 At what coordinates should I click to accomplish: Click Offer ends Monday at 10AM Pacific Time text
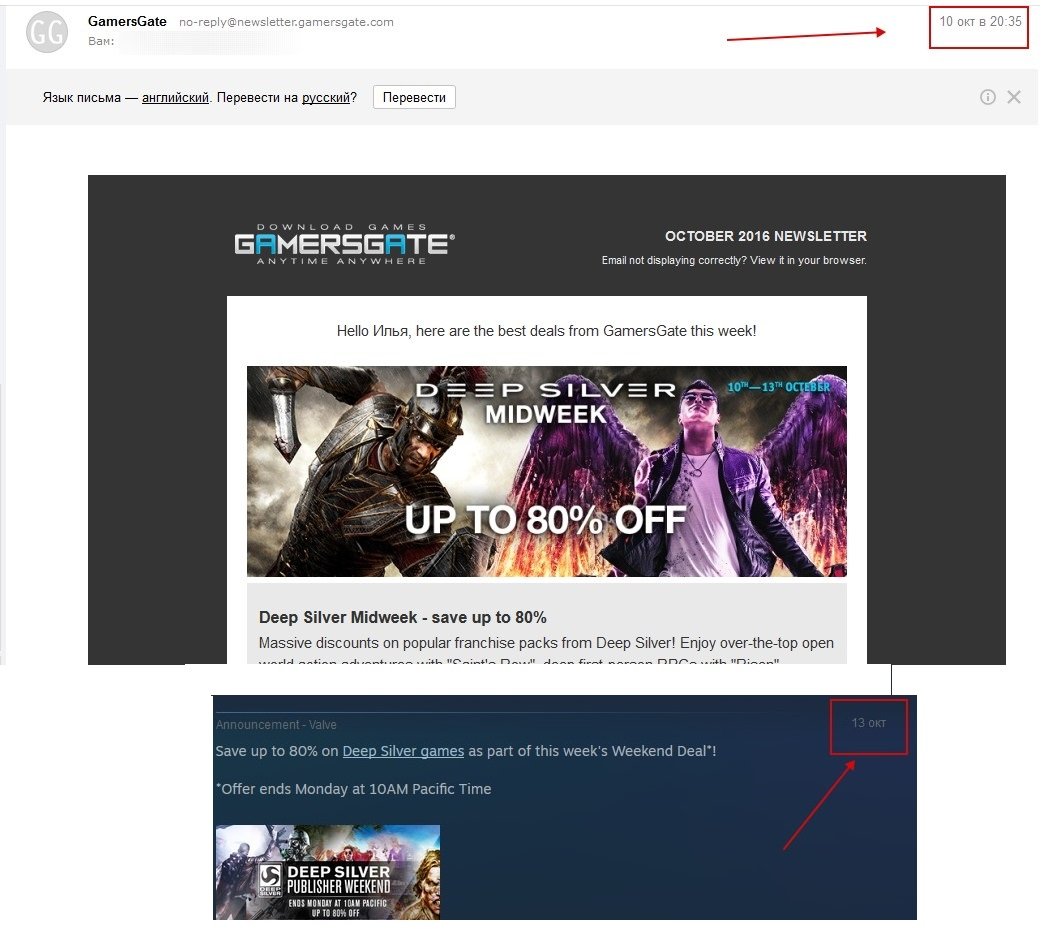(354, 789)
